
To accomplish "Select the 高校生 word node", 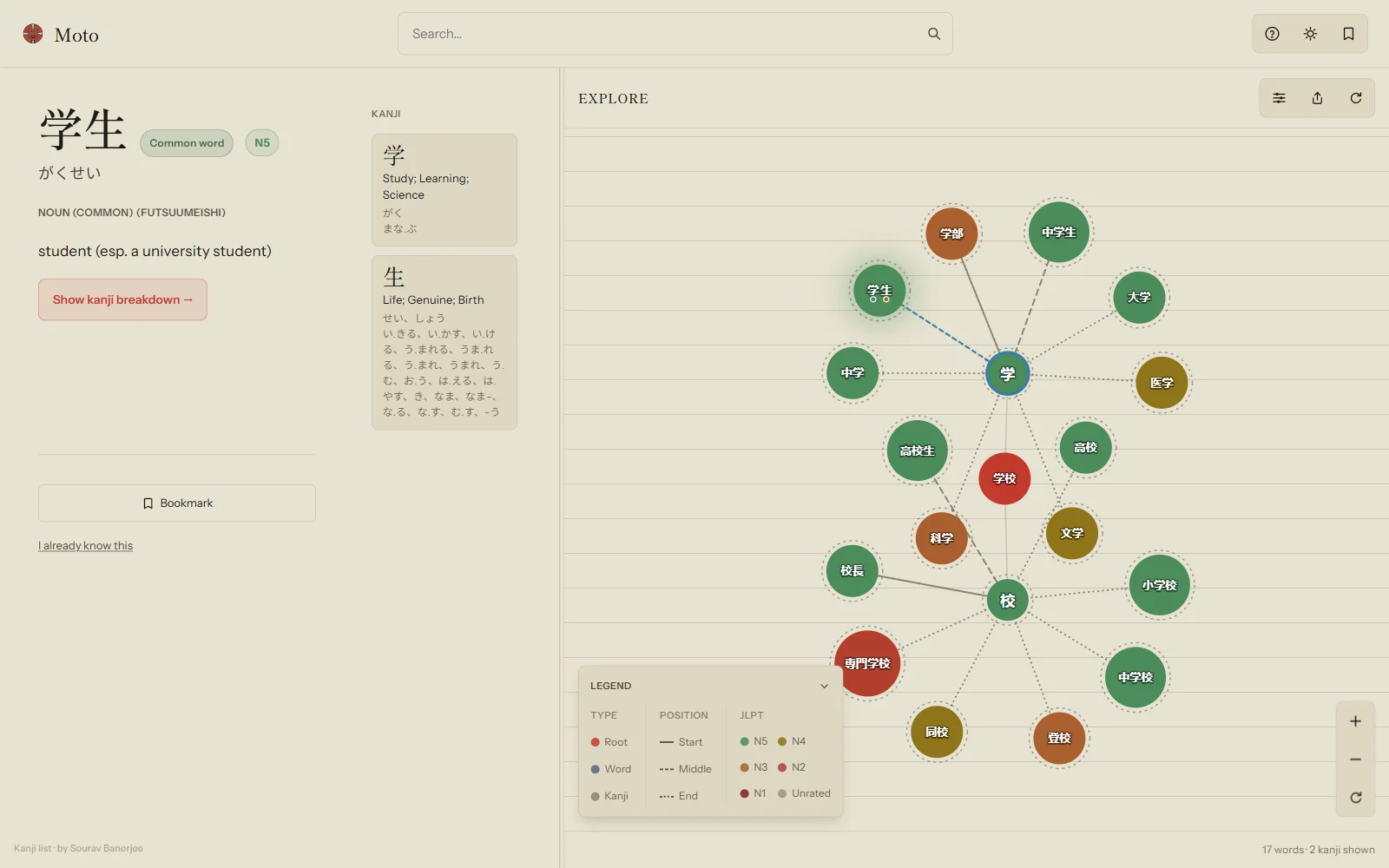I will point(917,450).
